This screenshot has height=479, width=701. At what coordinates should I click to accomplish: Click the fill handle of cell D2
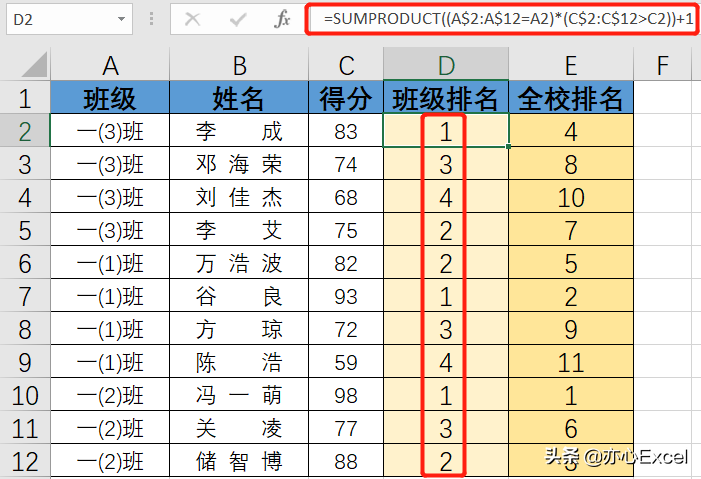tap(508, 146)
